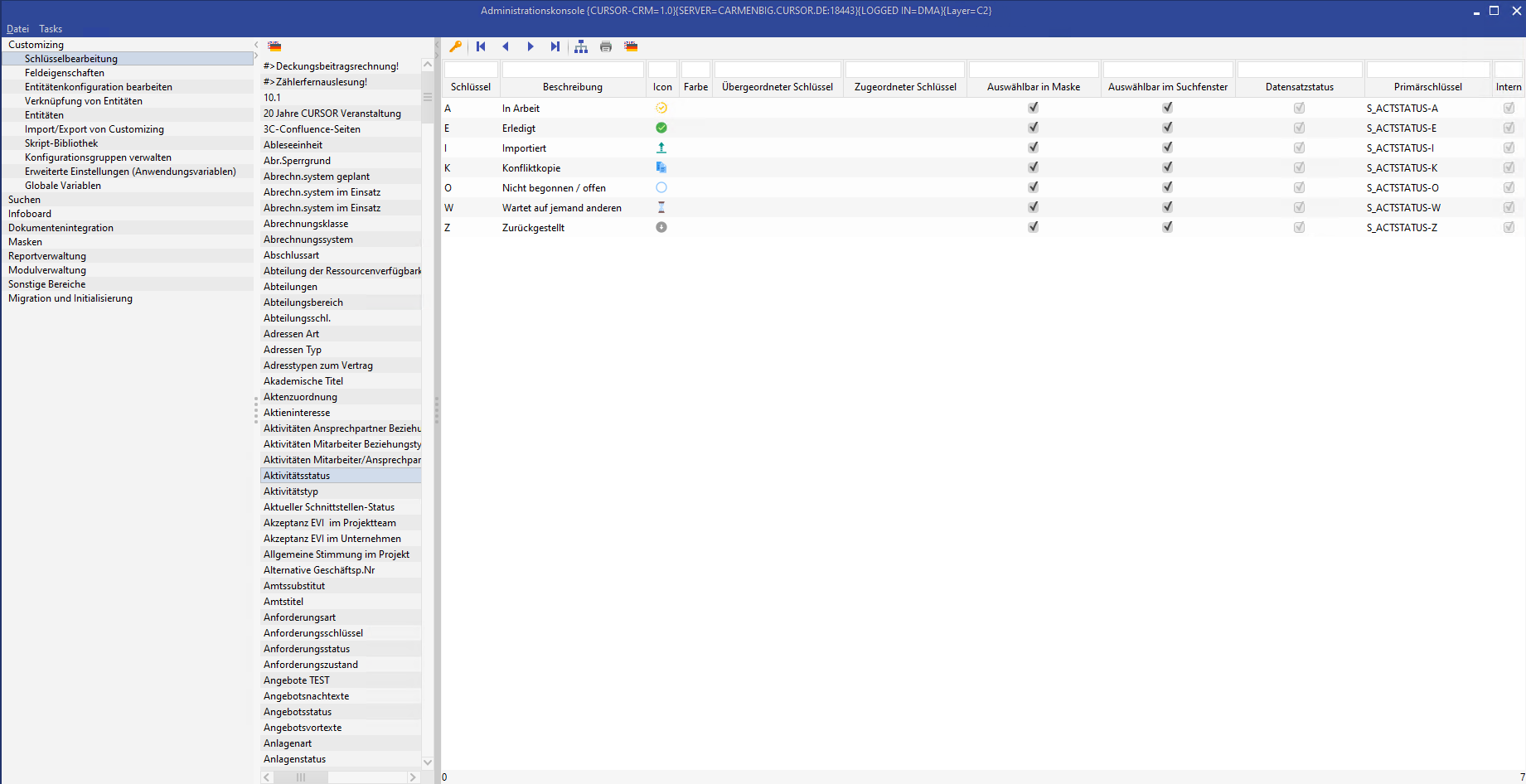Image resolution: width=1526 pixels, height=784 pixels.
Task: Select Feldeigenschaften in the Customizing list
Action: [x=65, y=73]
